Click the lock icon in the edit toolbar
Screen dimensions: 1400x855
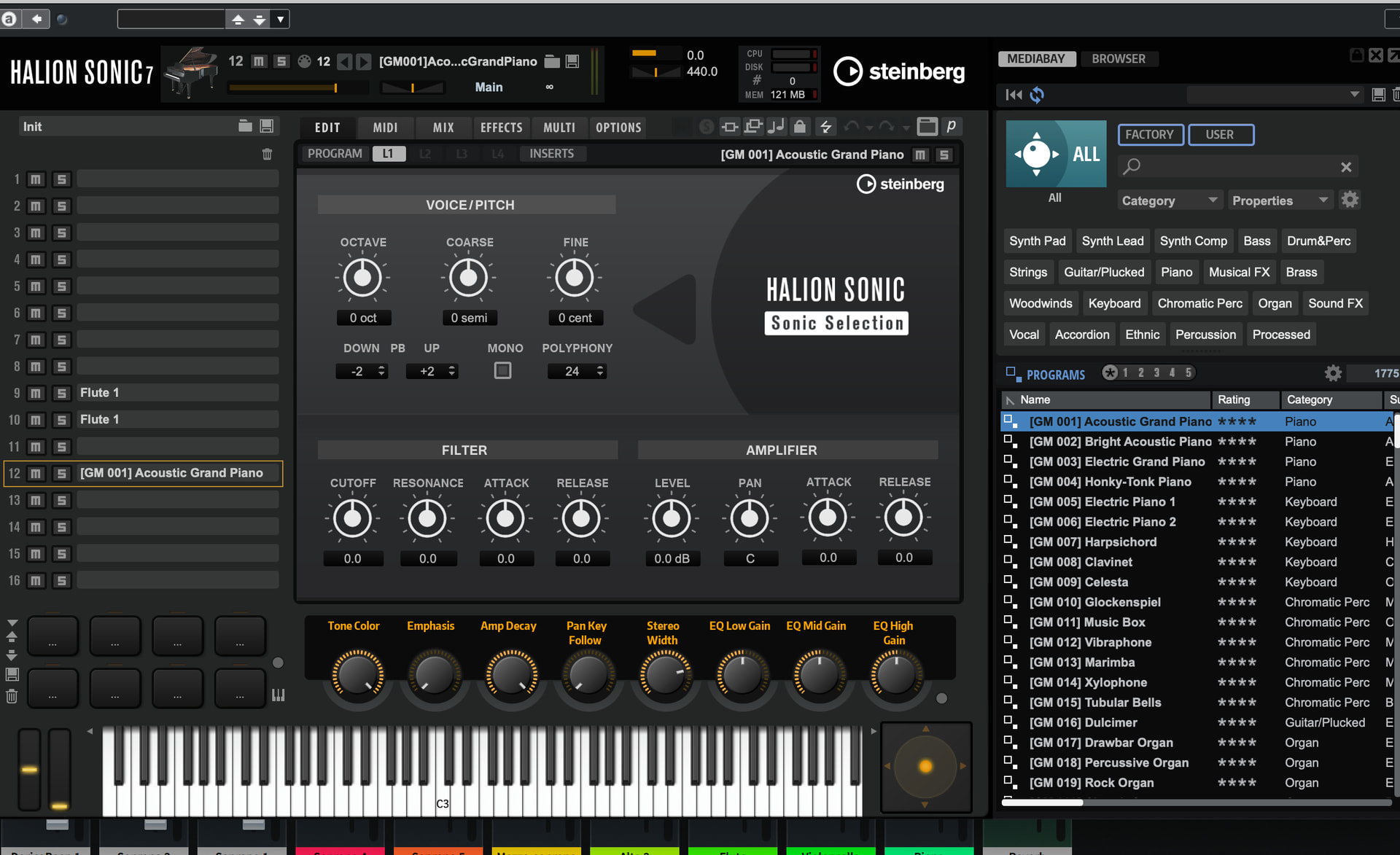[x=800, y=127]
